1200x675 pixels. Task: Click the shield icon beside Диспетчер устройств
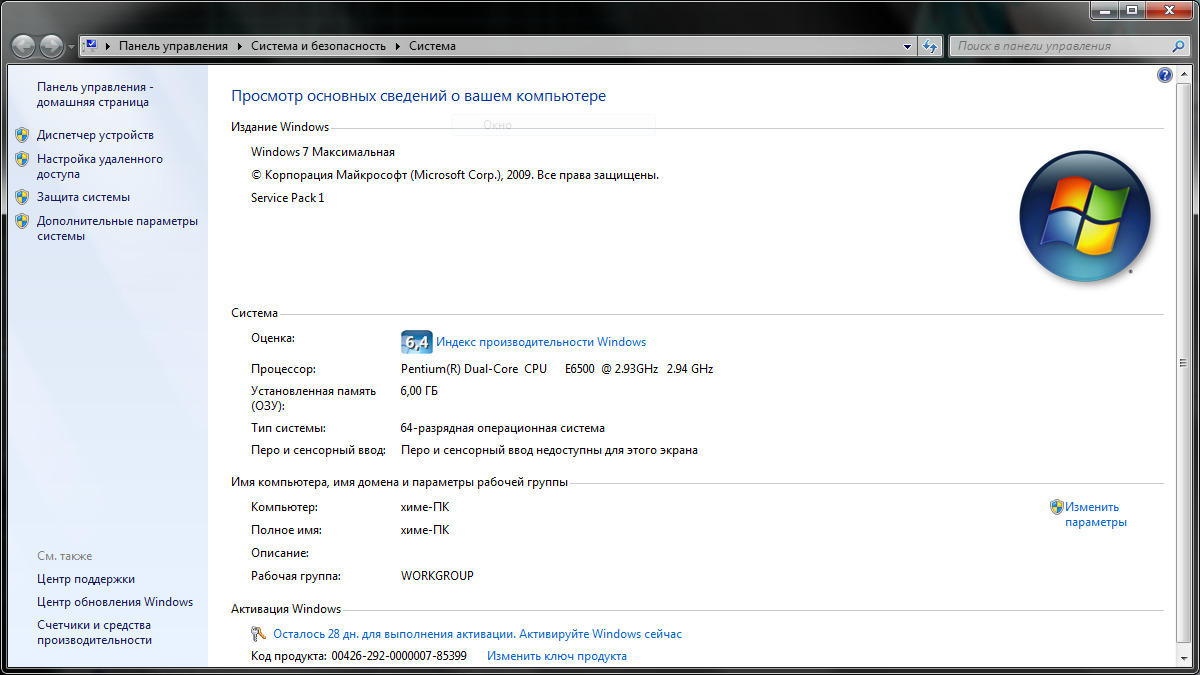click(x=22, y=135)
